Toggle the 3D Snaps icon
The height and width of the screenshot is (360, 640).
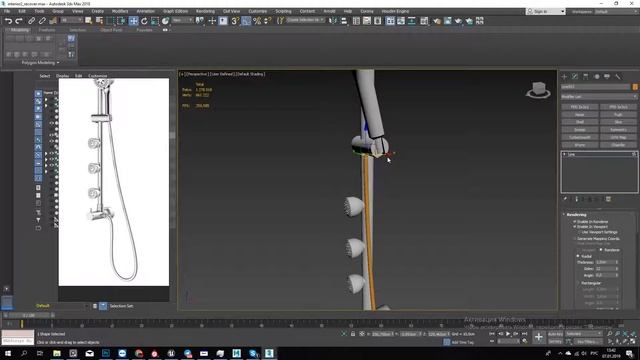click(235, 21)
